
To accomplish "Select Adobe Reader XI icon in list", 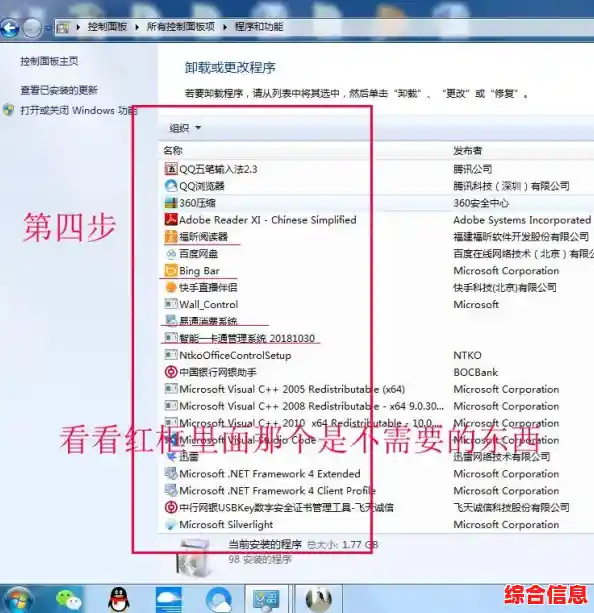I will pyautogui.click(x=170, y=220).
